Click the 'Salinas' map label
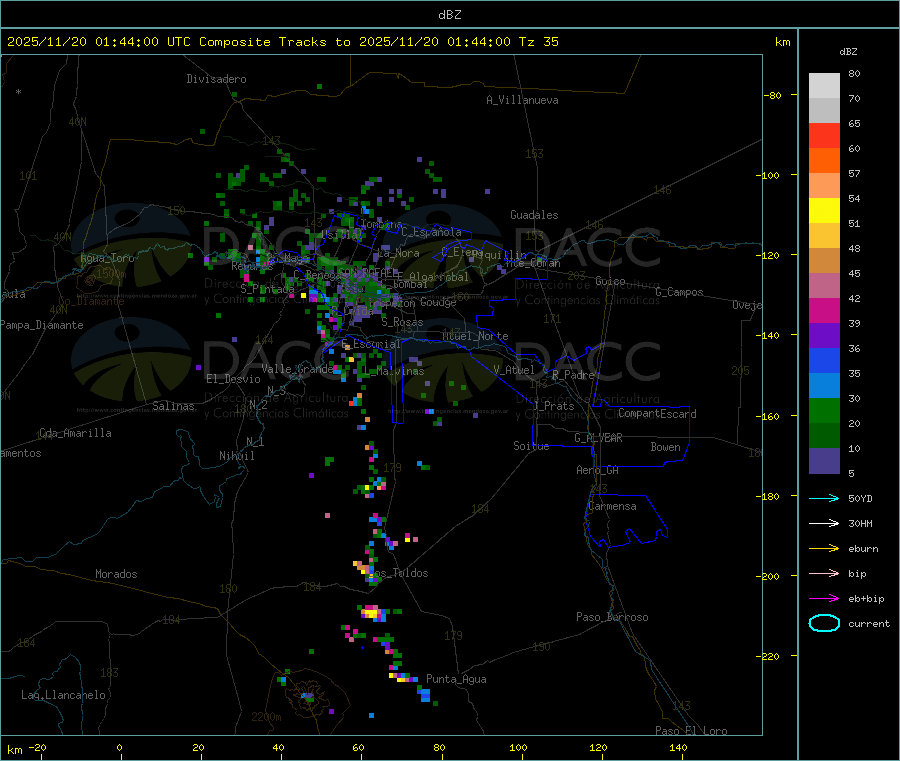The height and width of the screenshot is (761, 900). tap(173, 406)
